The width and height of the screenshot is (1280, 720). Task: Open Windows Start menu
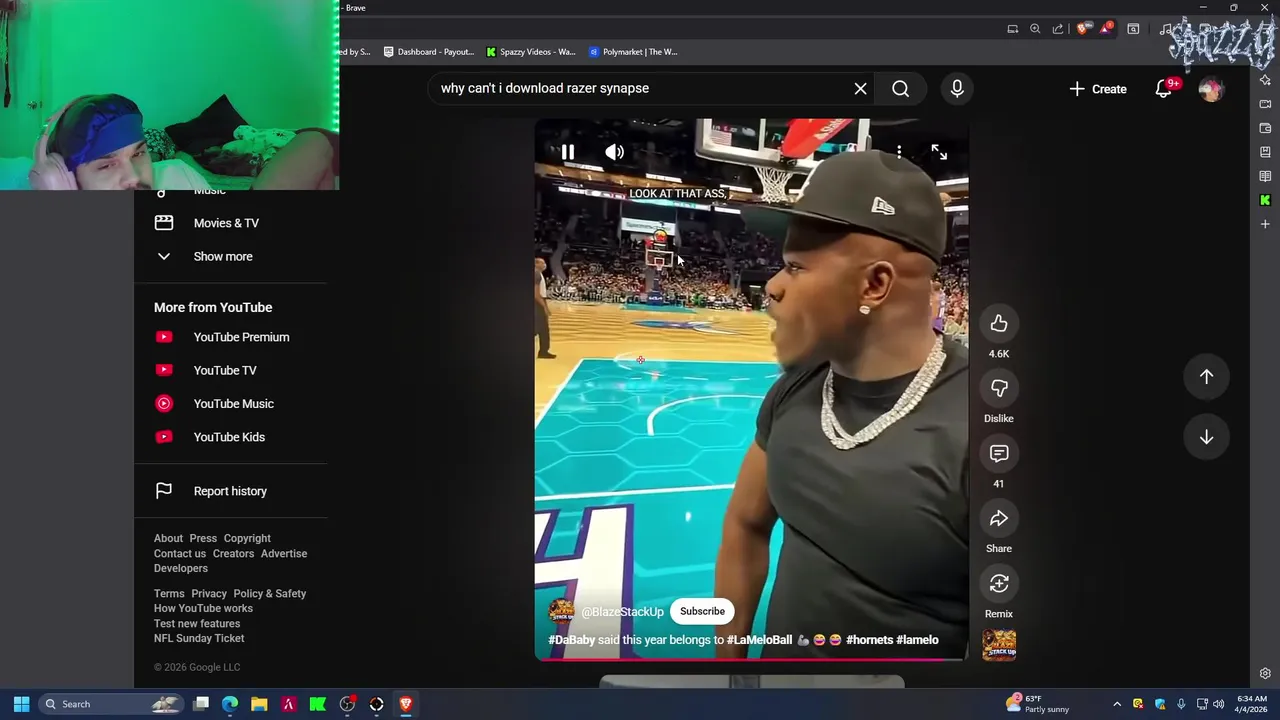click(21, 704)
